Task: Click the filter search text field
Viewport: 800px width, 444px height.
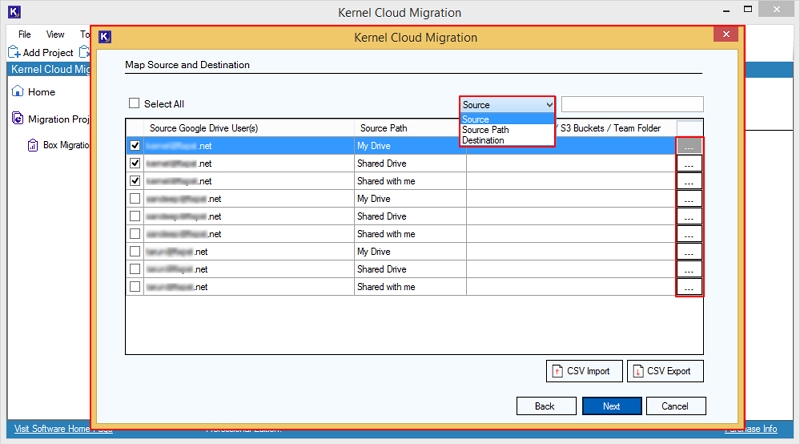Action: pos(632,104)
